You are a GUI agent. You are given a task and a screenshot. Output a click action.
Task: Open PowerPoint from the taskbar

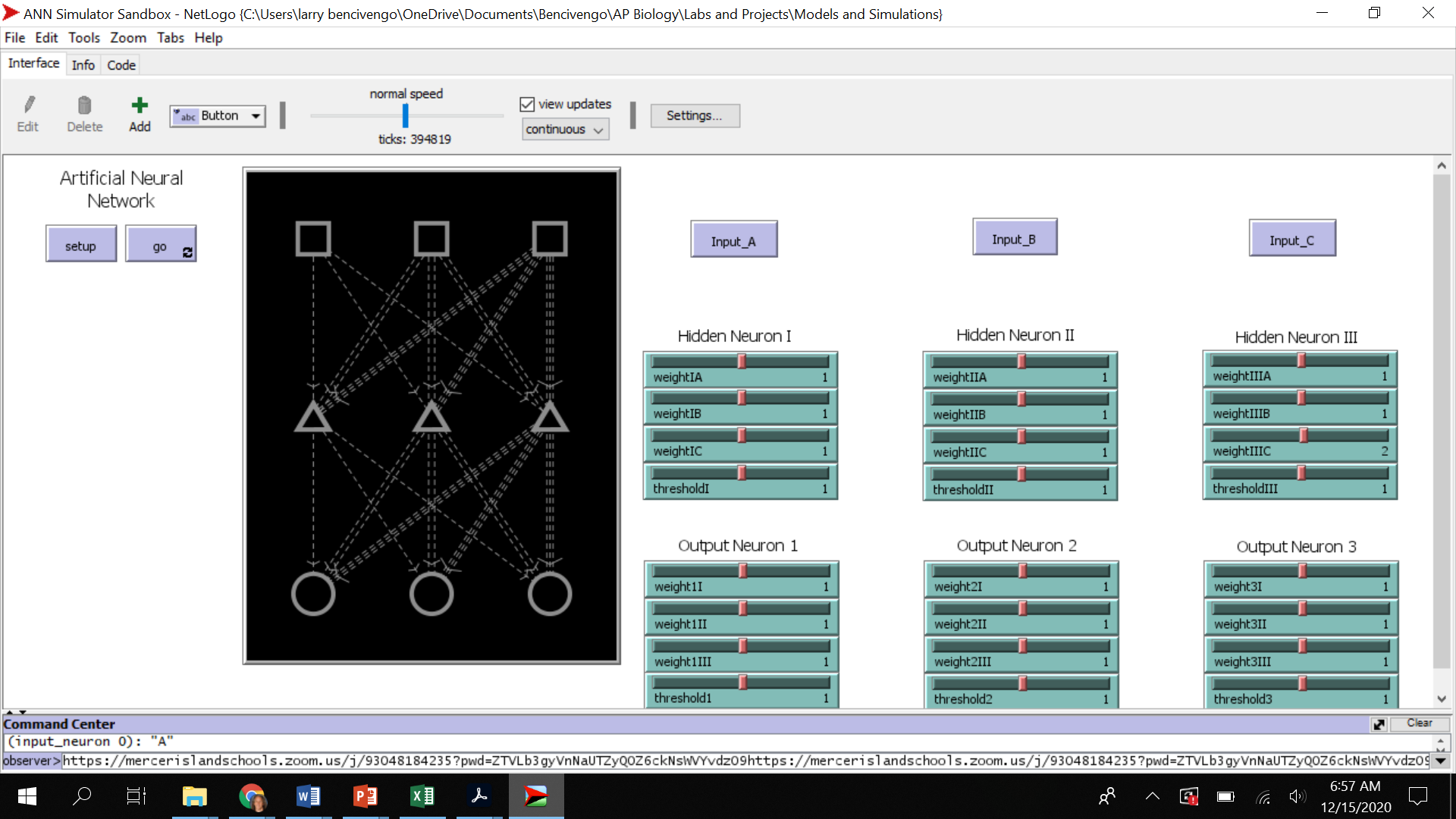pos(365,796)
